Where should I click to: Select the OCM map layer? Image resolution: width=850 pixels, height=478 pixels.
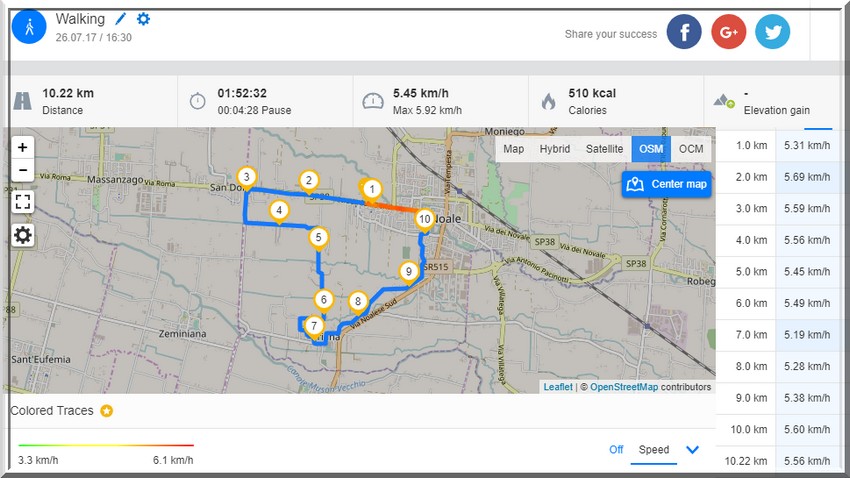(x=691, y=149)
